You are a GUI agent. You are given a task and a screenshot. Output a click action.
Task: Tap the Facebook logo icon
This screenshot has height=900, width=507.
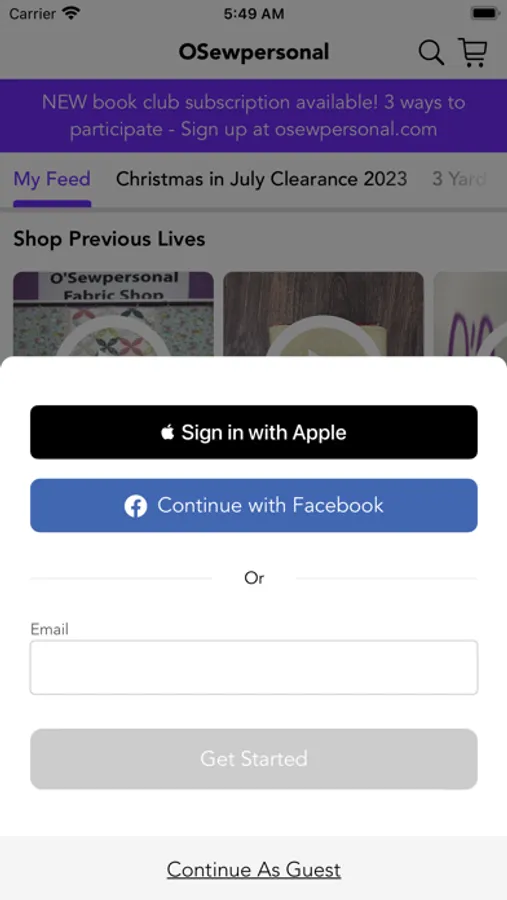pos(136,506)
